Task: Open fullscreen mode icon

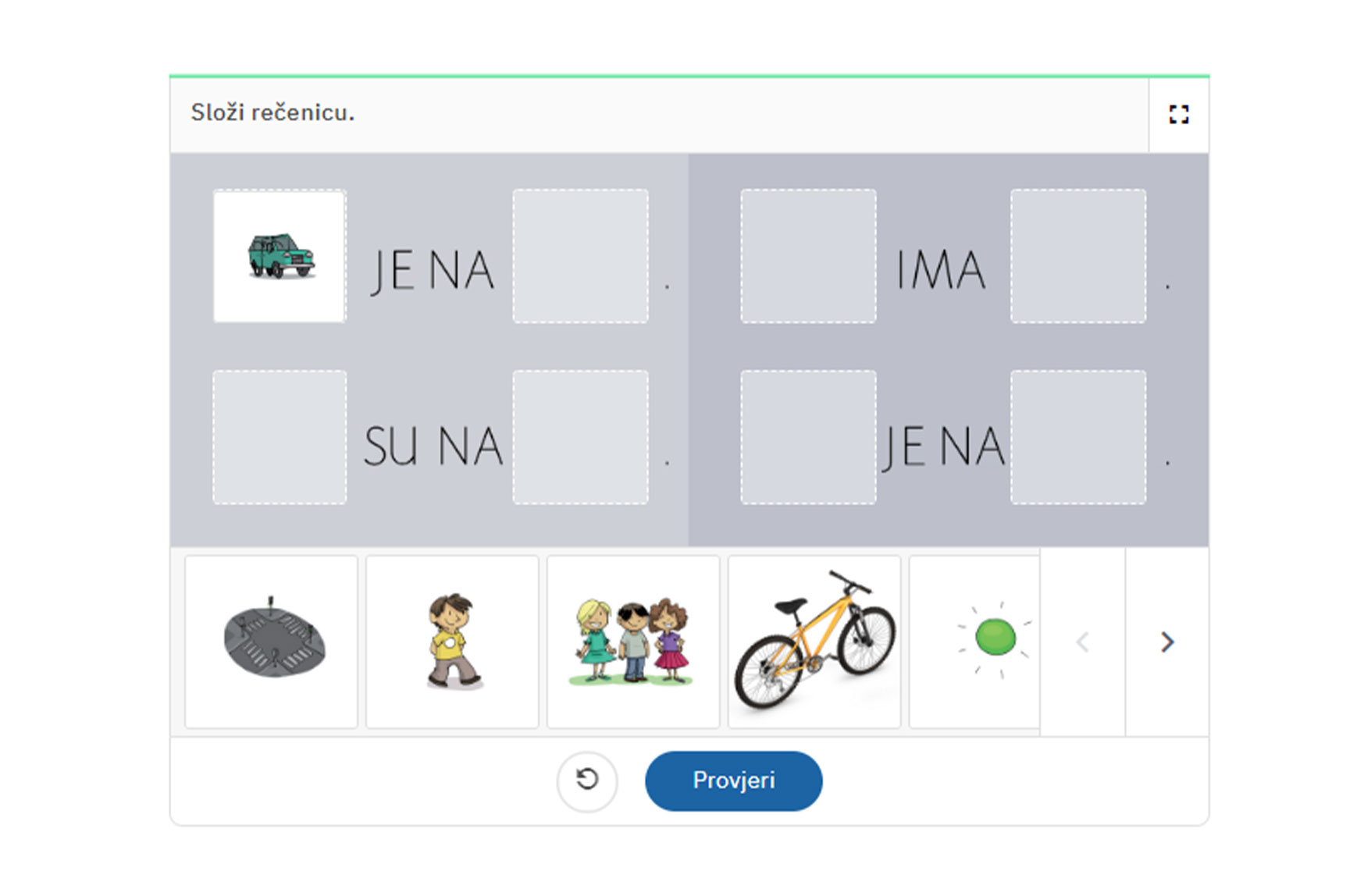Action: [1178, 115]
